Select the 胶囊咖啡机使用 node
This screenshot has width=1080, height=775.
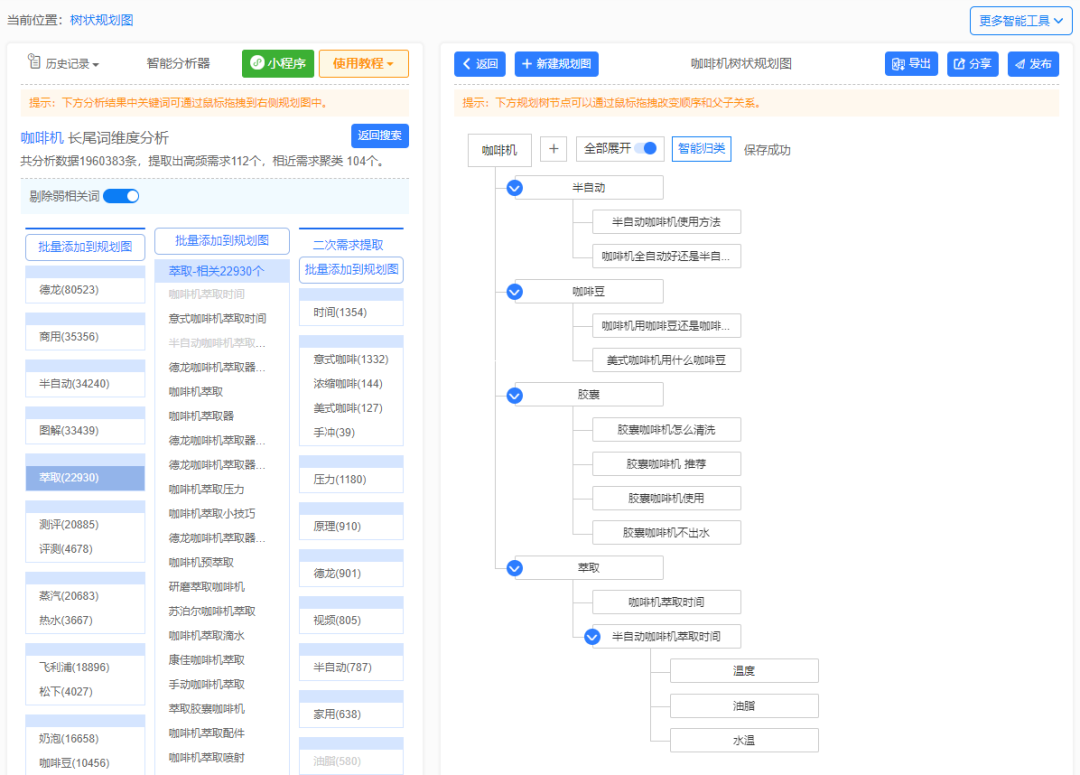[666, 498]
